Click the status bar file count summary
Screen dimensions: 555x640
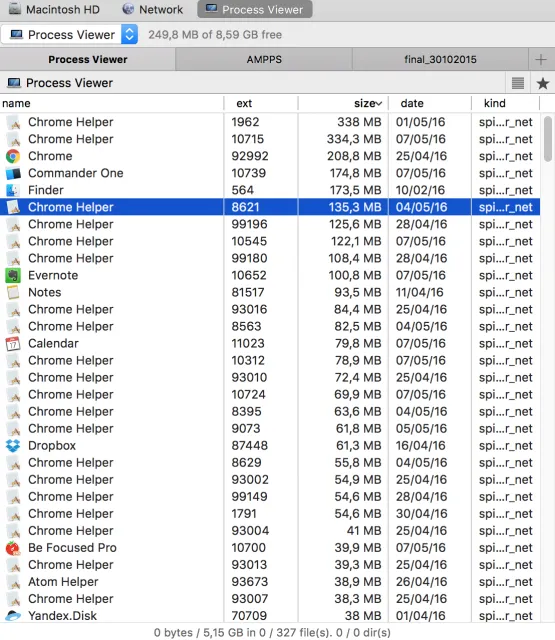pos(272,633)
